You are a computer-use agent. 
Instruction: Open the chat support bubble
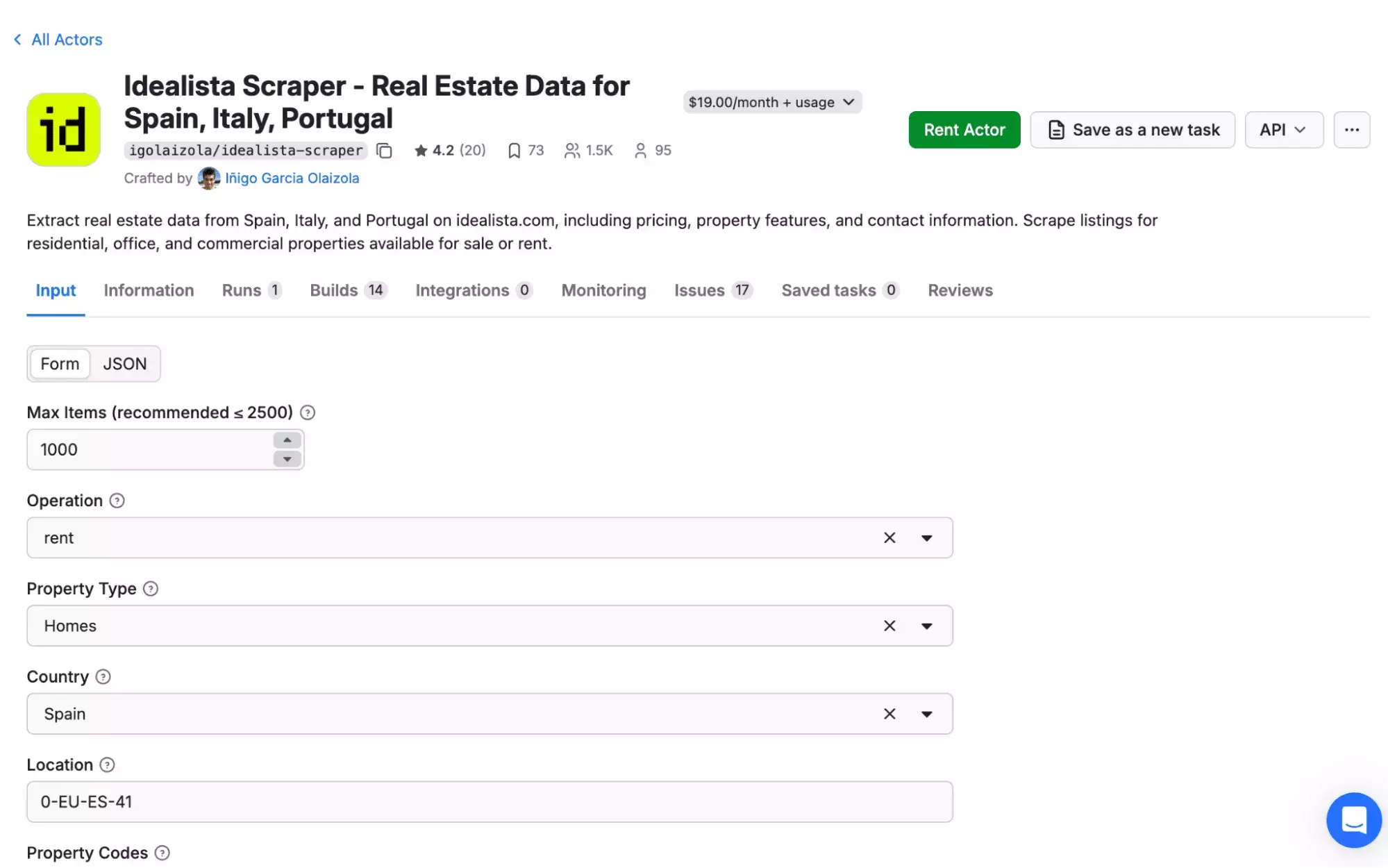pos(1353,820)
